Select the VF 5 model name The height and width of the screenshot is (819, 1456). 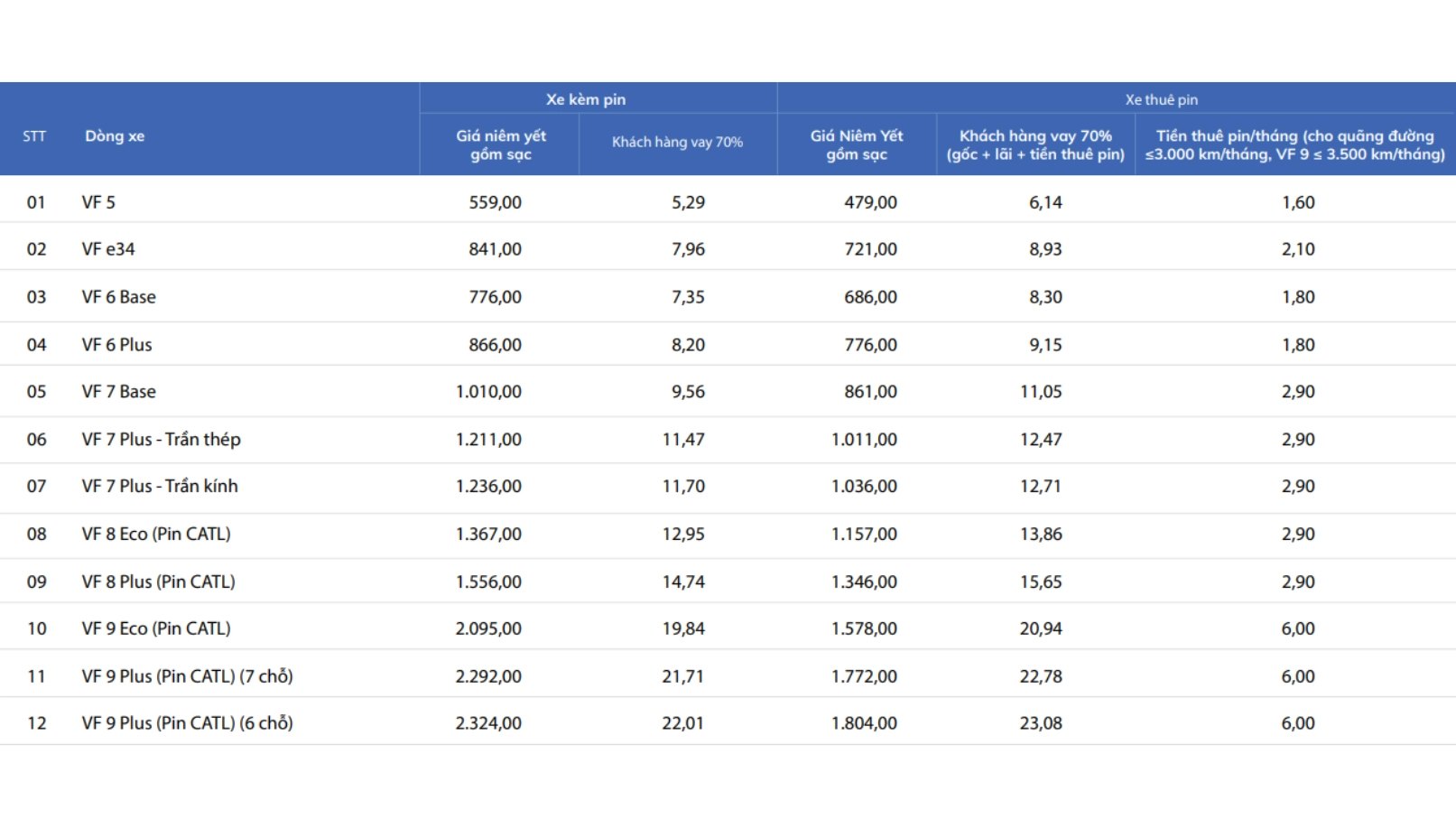(x=98, y=202)
